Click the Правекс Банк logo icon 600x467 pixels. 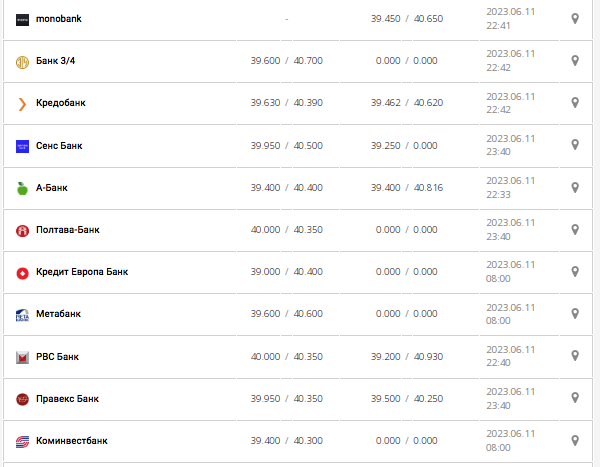tap(22, 399)
